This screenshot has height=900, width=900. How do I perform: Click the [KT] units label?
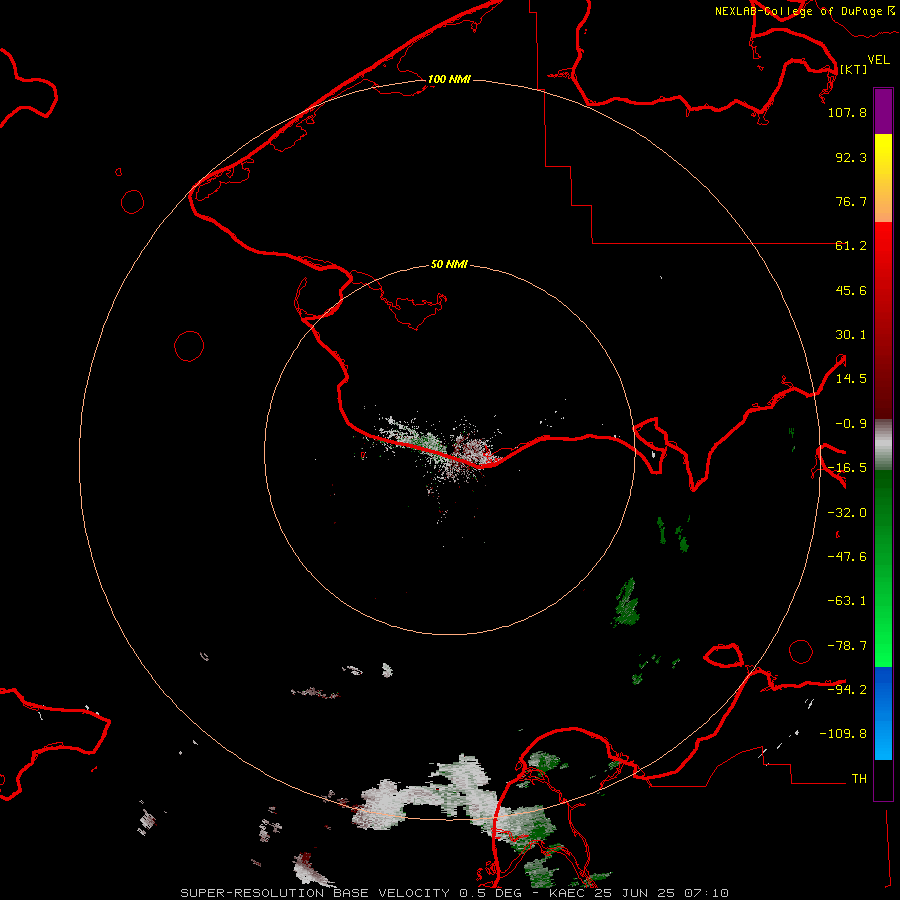click(853, 69)
